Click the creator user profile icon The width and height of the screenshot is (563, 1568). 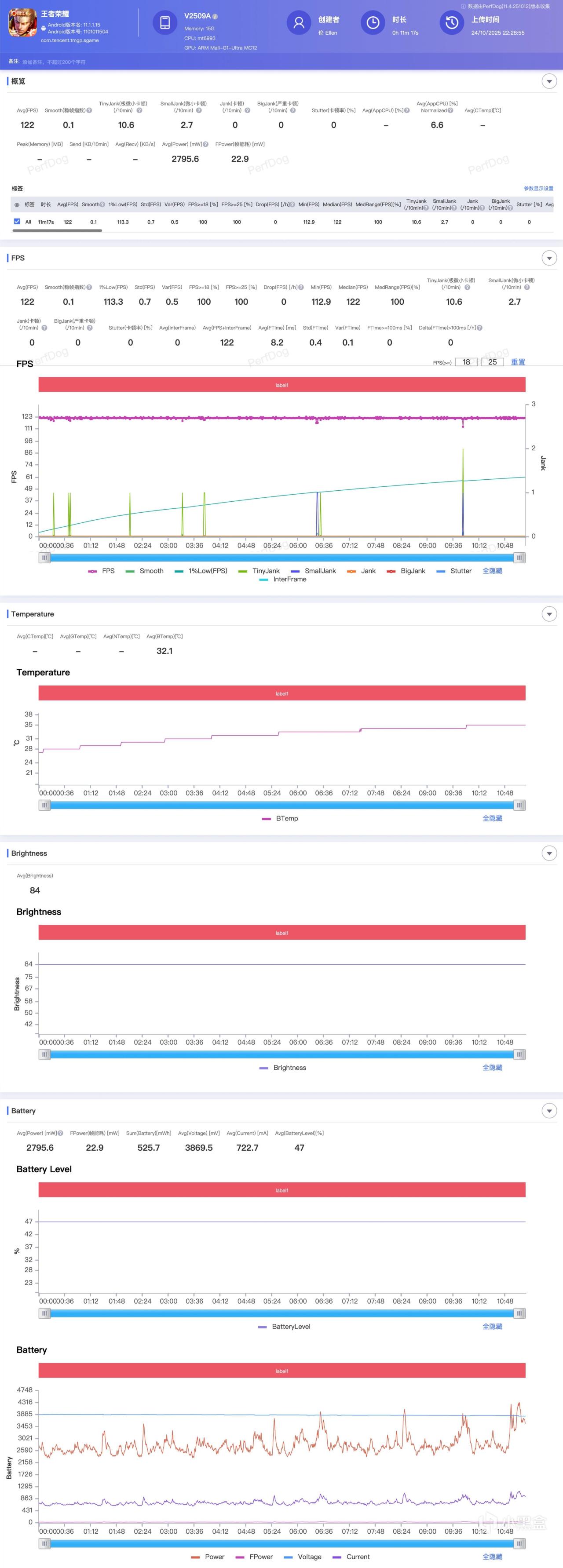[x=298, y=23]
